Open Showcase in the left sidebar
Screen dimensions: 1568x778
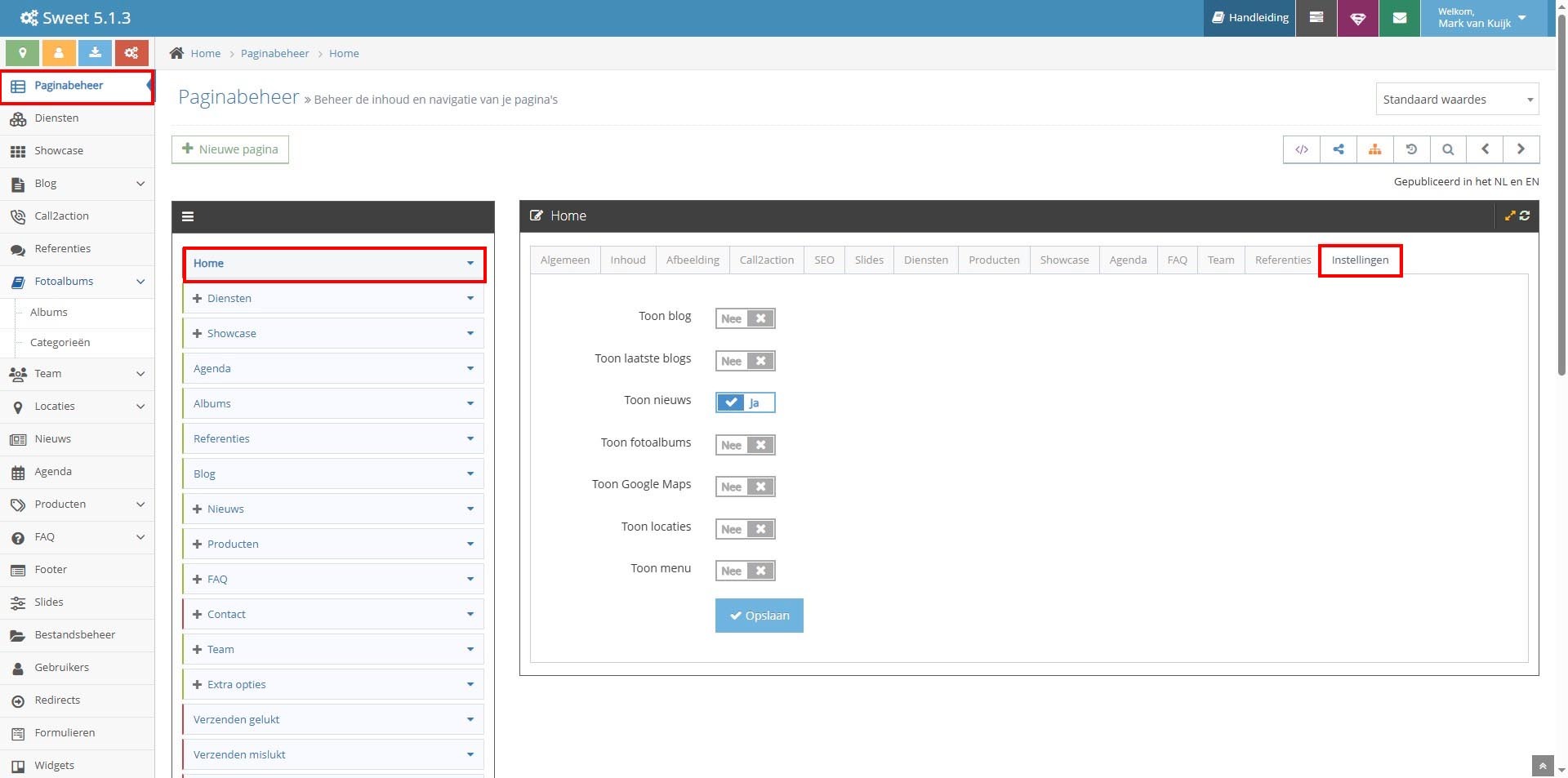click(78, 151)
